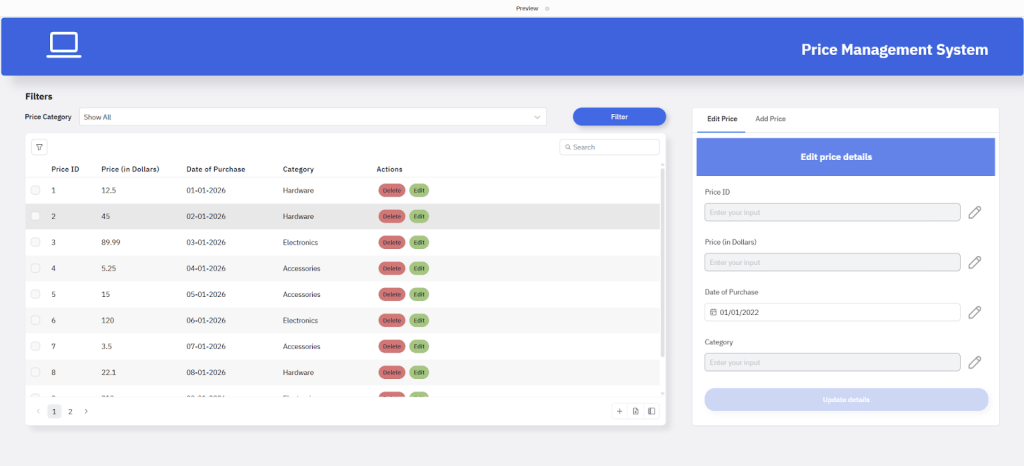Click the pencil icon beside Date of Purchase

click(974, 312)
